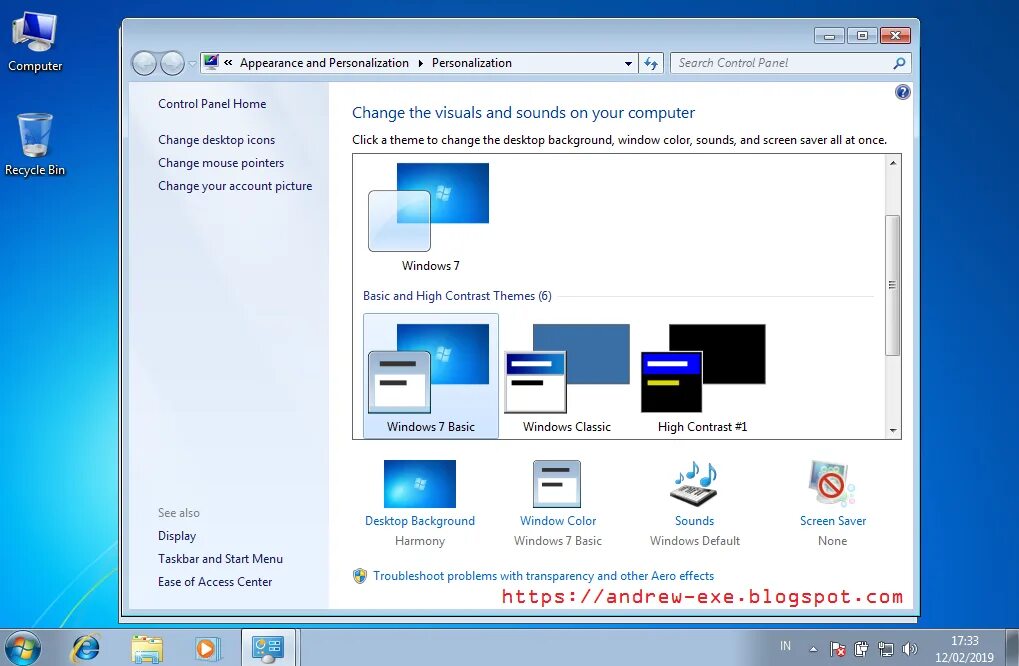Click the Back navigation button
The image size is (1019, 666).
pyautogui.click(x=144, y=63)
